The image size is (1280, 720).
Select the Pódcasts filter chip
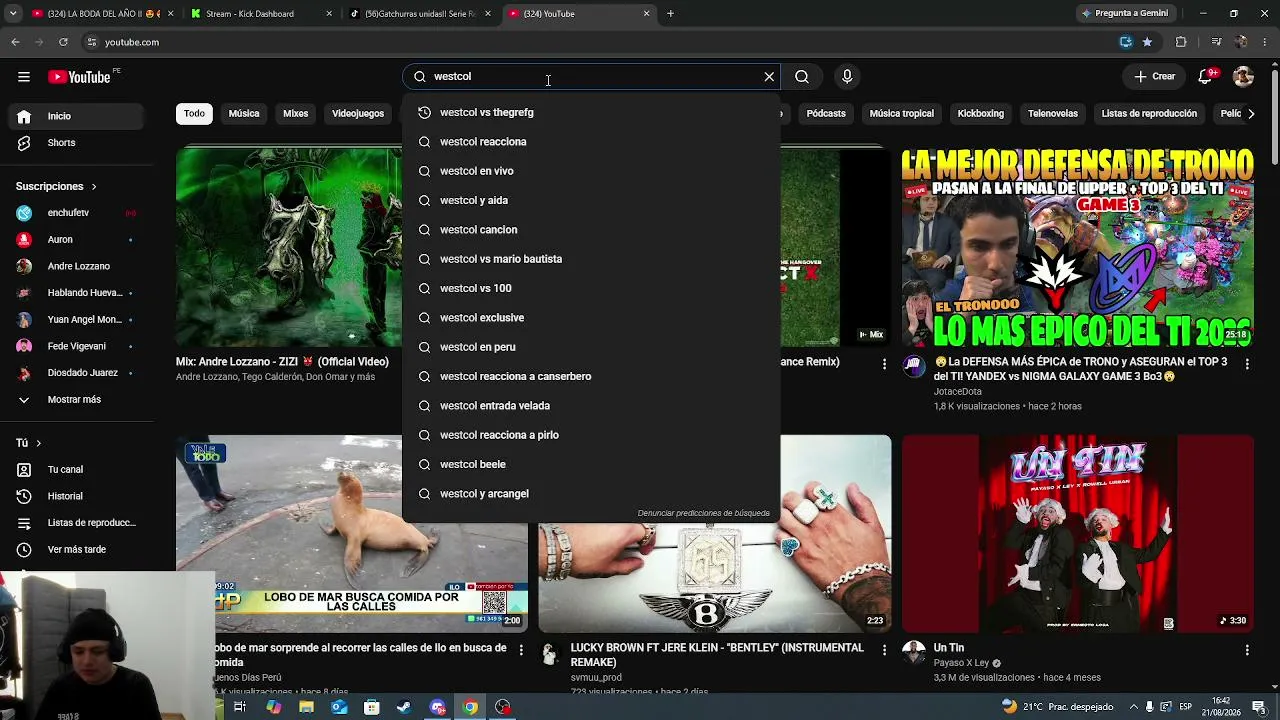pyautogui.click(x=826, y=114)
